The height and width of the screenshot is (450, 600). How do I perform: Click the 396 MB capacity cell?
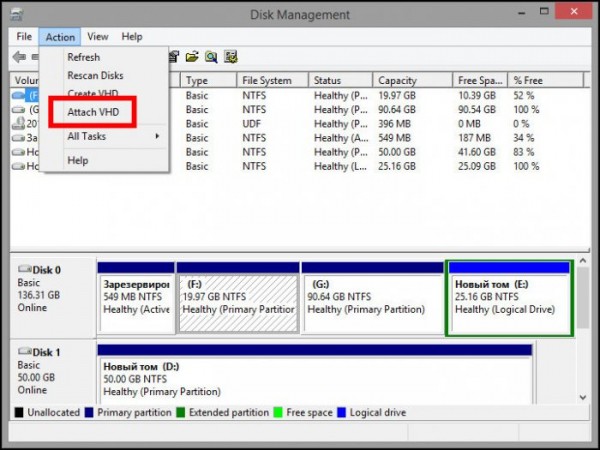click(x=394, y=124)
